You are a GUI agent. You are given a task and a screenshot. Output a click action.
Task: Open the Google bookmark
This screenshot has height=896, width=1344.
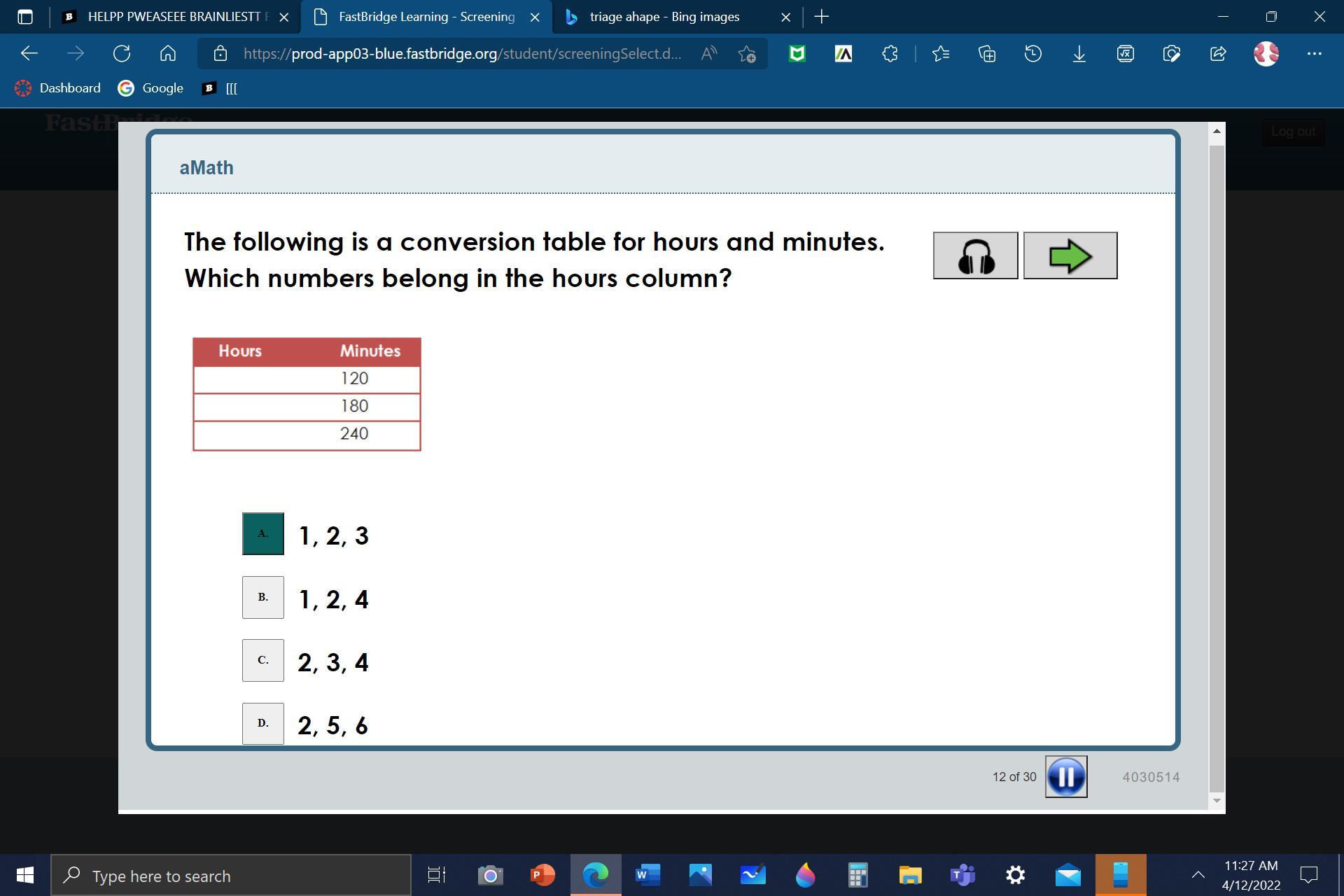(x=150, y=88)
